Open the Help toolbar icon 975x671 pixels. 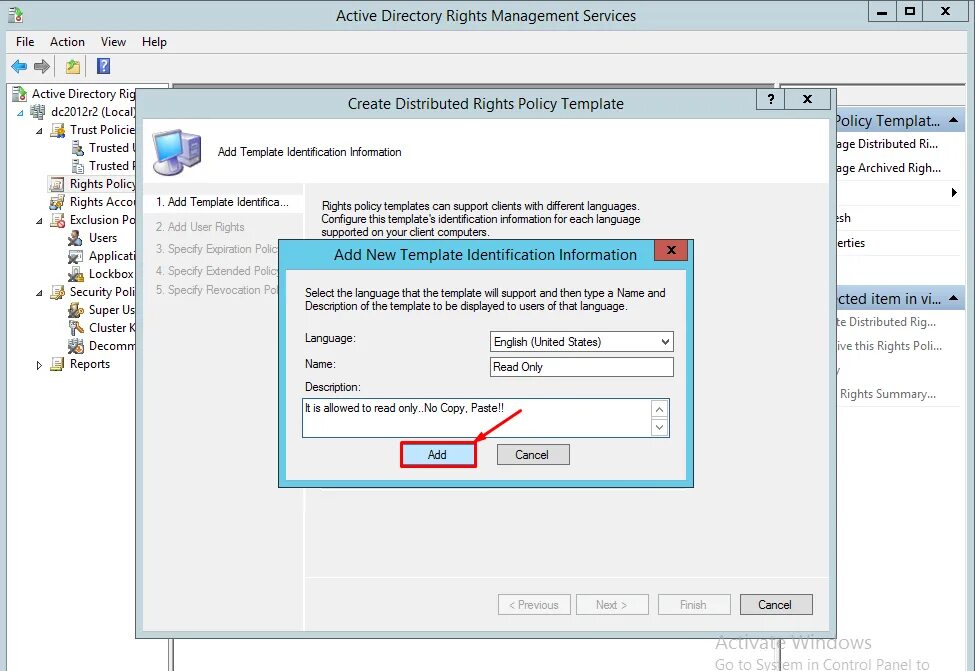click(x=103, y=66)
